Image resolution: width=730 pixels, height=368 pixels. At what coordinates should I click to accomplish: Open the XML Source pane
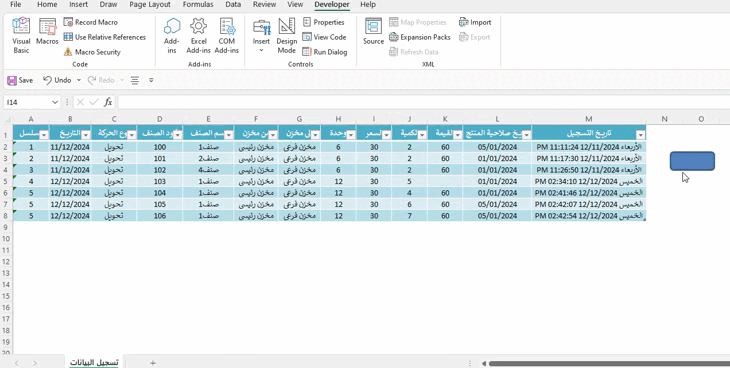[373, 32]
